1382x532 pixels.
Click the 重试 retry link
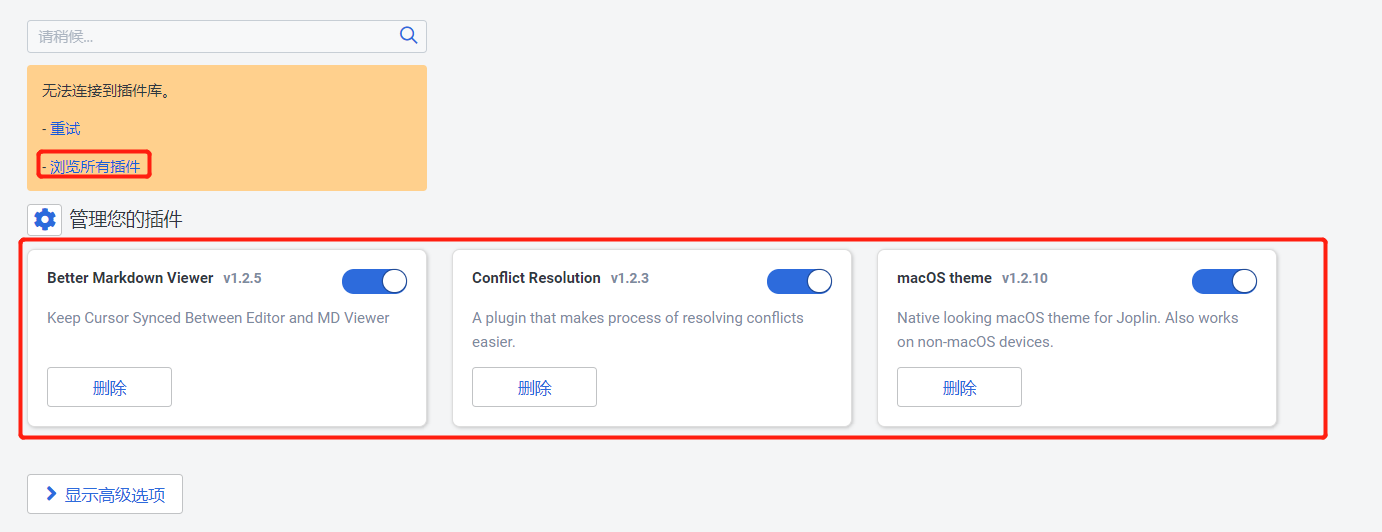(65, 129)
